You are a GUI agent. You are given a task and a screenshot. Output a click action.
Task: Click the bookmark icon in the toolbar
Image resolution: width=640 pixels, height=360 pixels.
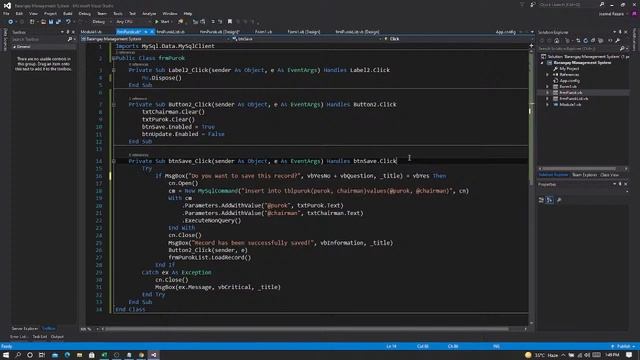pyautogui.click(x=230, y=21)
